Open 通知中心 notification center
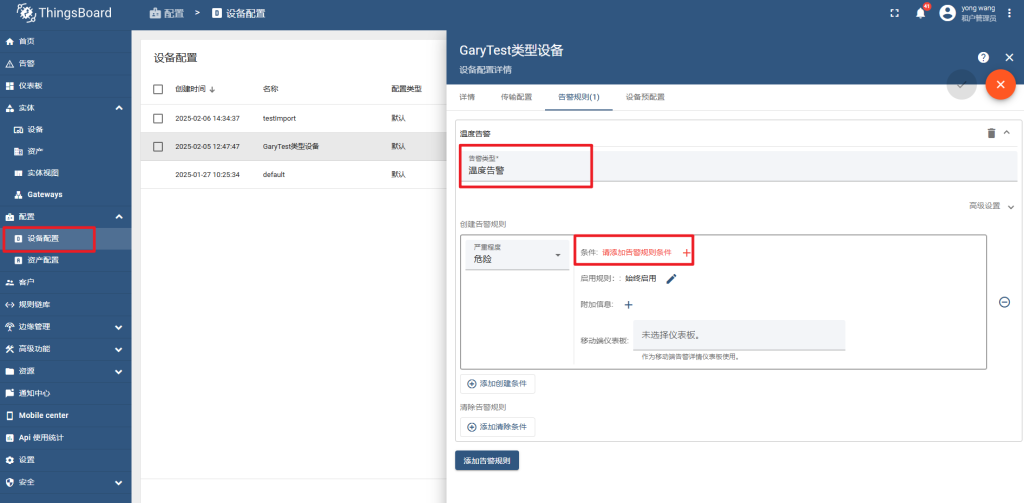Image resolution: width=1024 pixels, height=503 pixels. click(65, 393)
